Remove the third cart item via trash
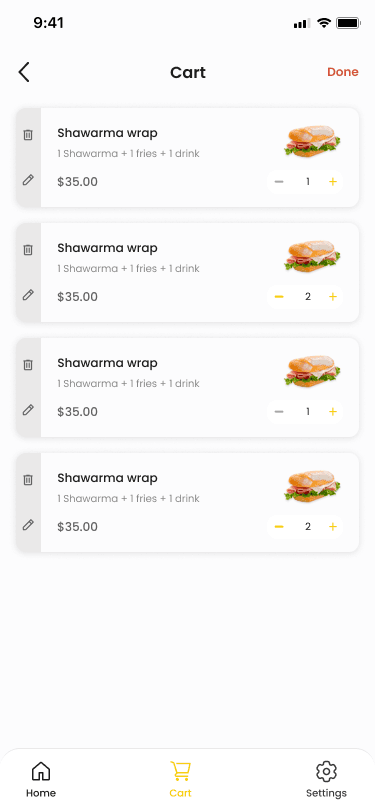The image size is (375, 812). point(28,365)
